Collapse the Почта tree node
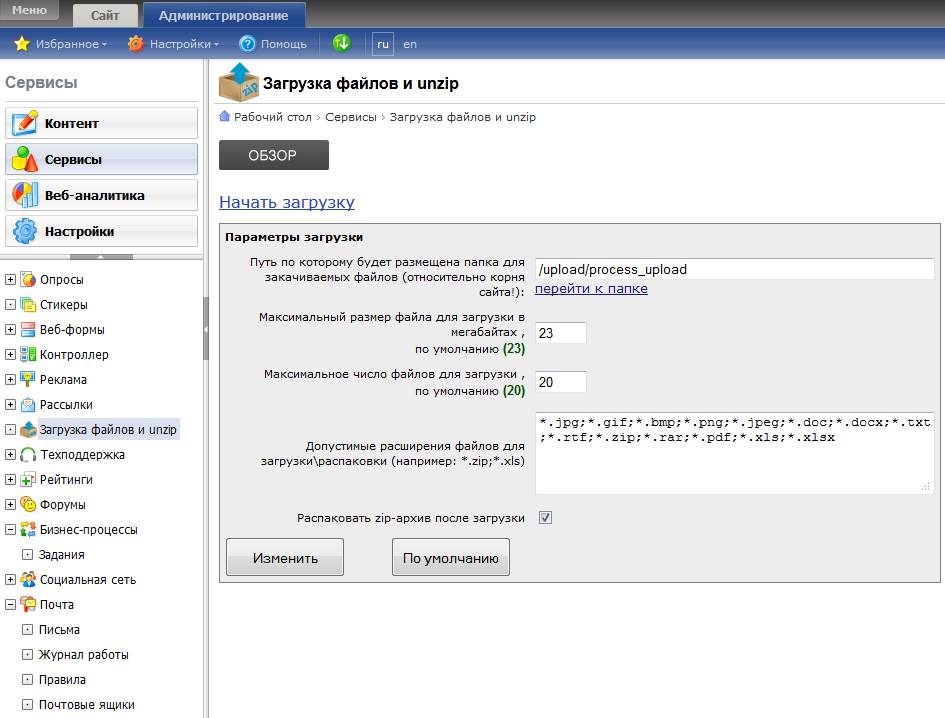Viewport: 945px width, 718px height. (x=10, y=605)
